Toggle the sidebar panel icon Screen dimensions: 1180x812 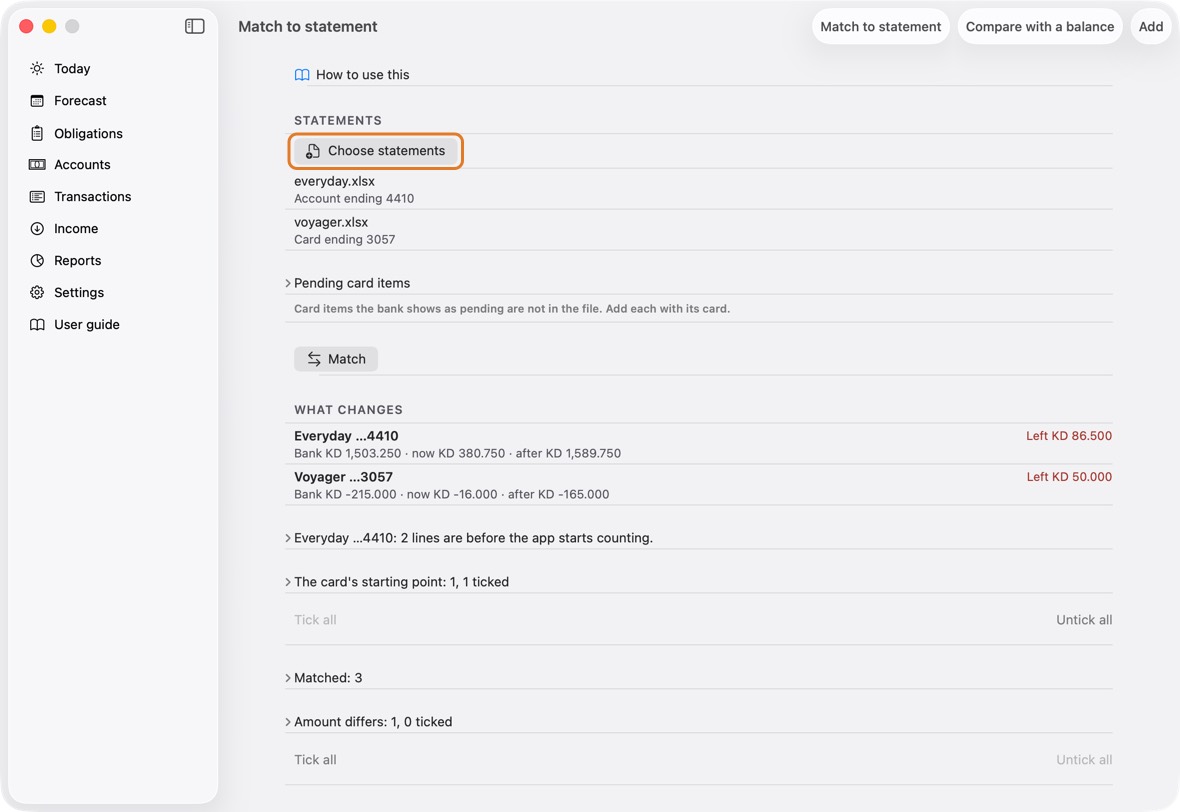(194, 26)
